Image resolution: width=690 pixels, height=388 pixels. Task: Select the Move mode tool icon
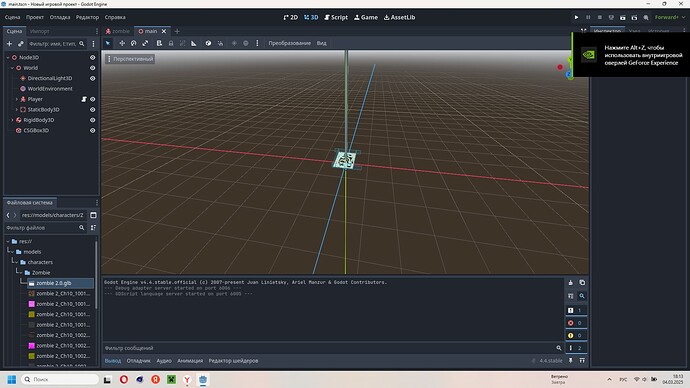(x=122, y=43)
